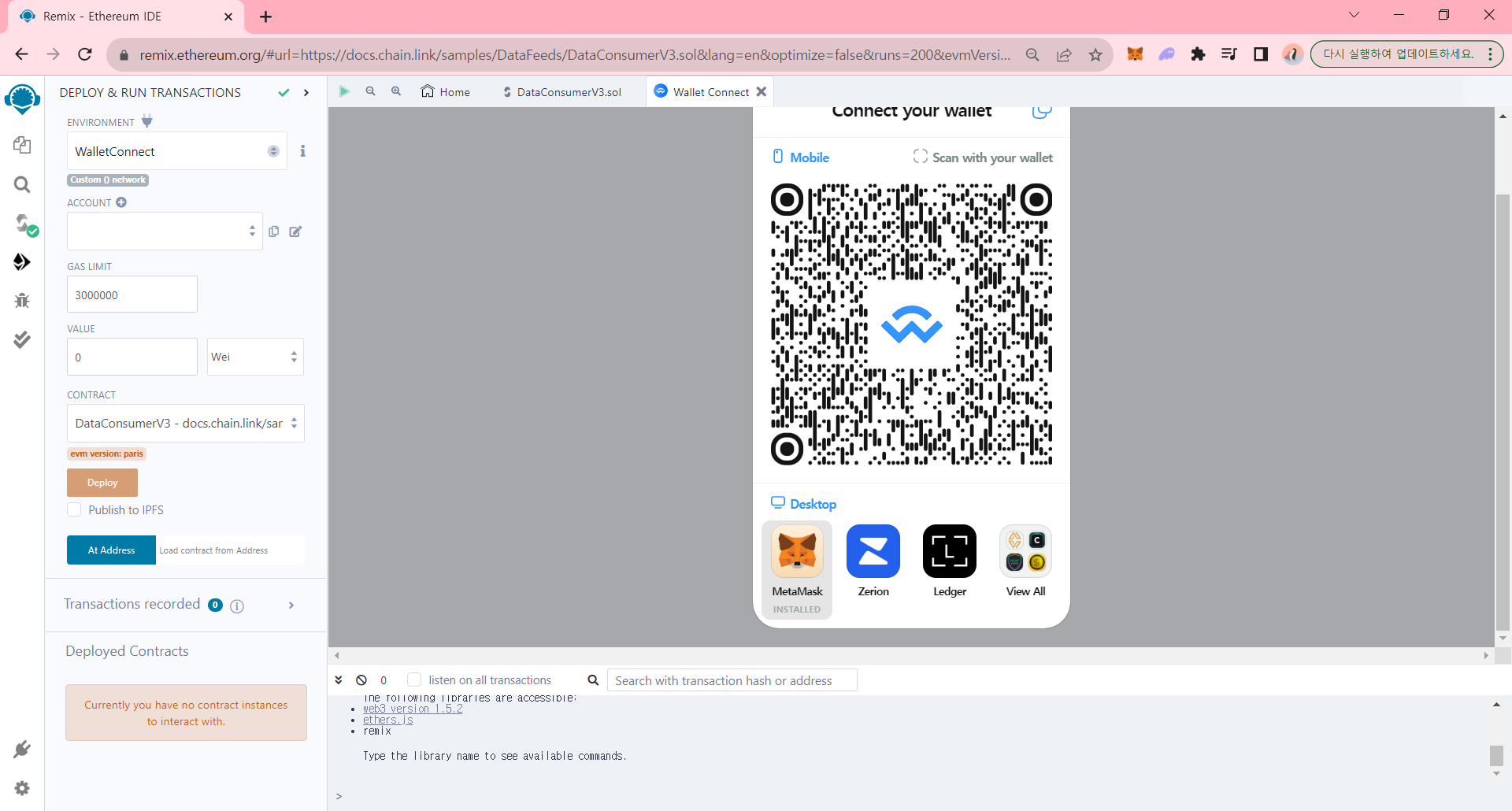Click the green Run script play icon
This screenshot has width=1512, height=811.
(344, 91)
